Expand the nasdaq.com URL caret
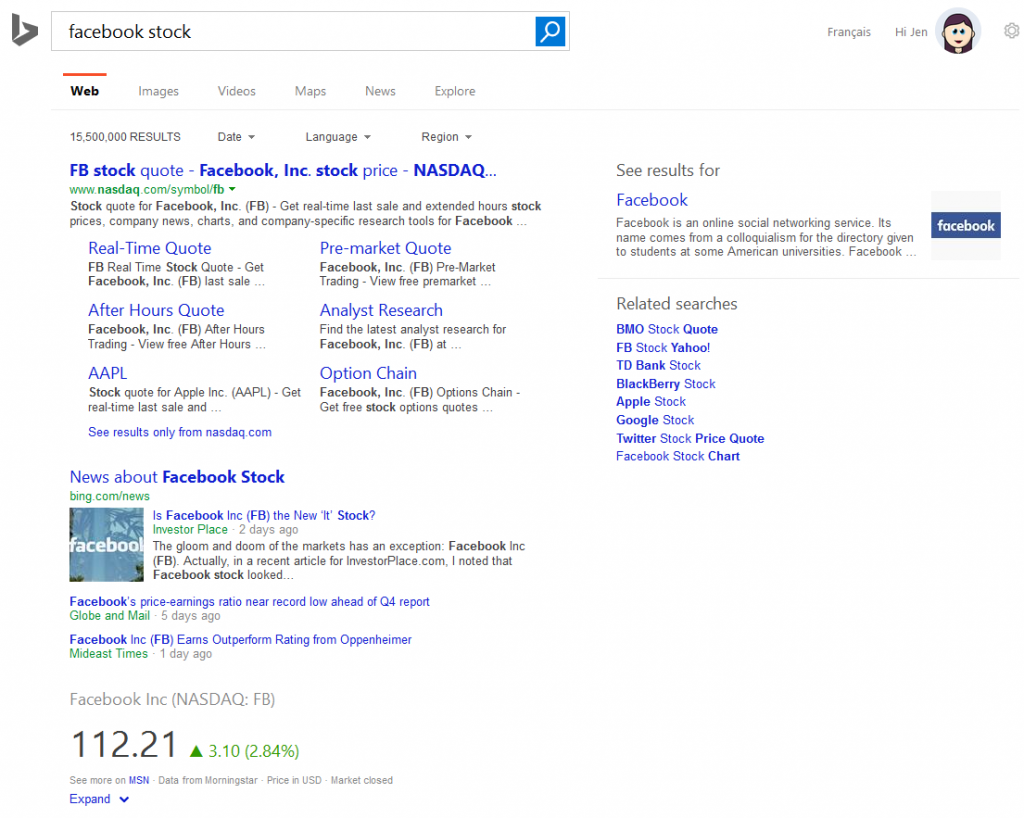Image resolution: width=1024 pixels, height=818 pixels. point(232,188)
